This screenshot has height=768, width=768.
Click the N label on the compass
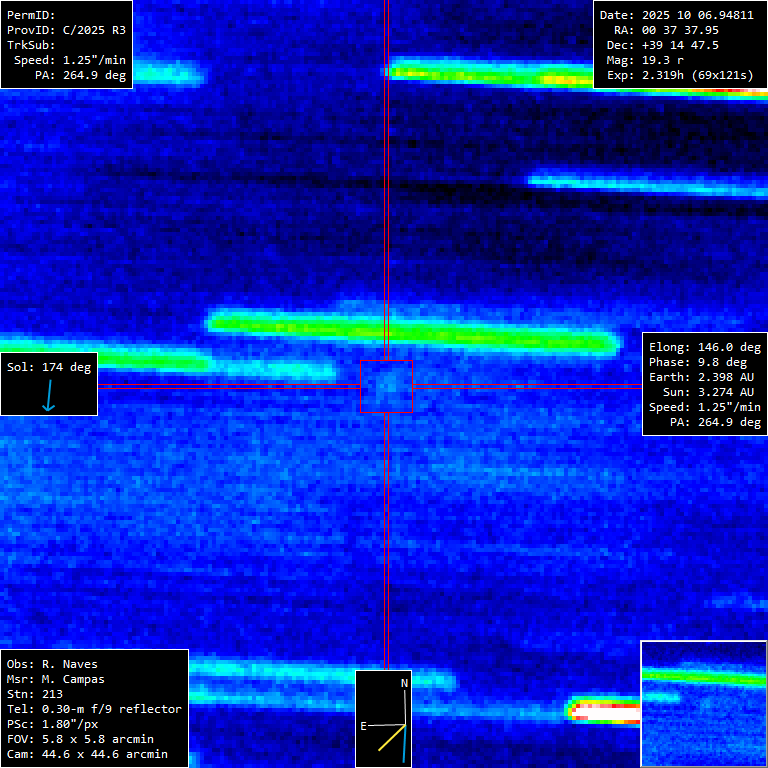tap(404, 683)
